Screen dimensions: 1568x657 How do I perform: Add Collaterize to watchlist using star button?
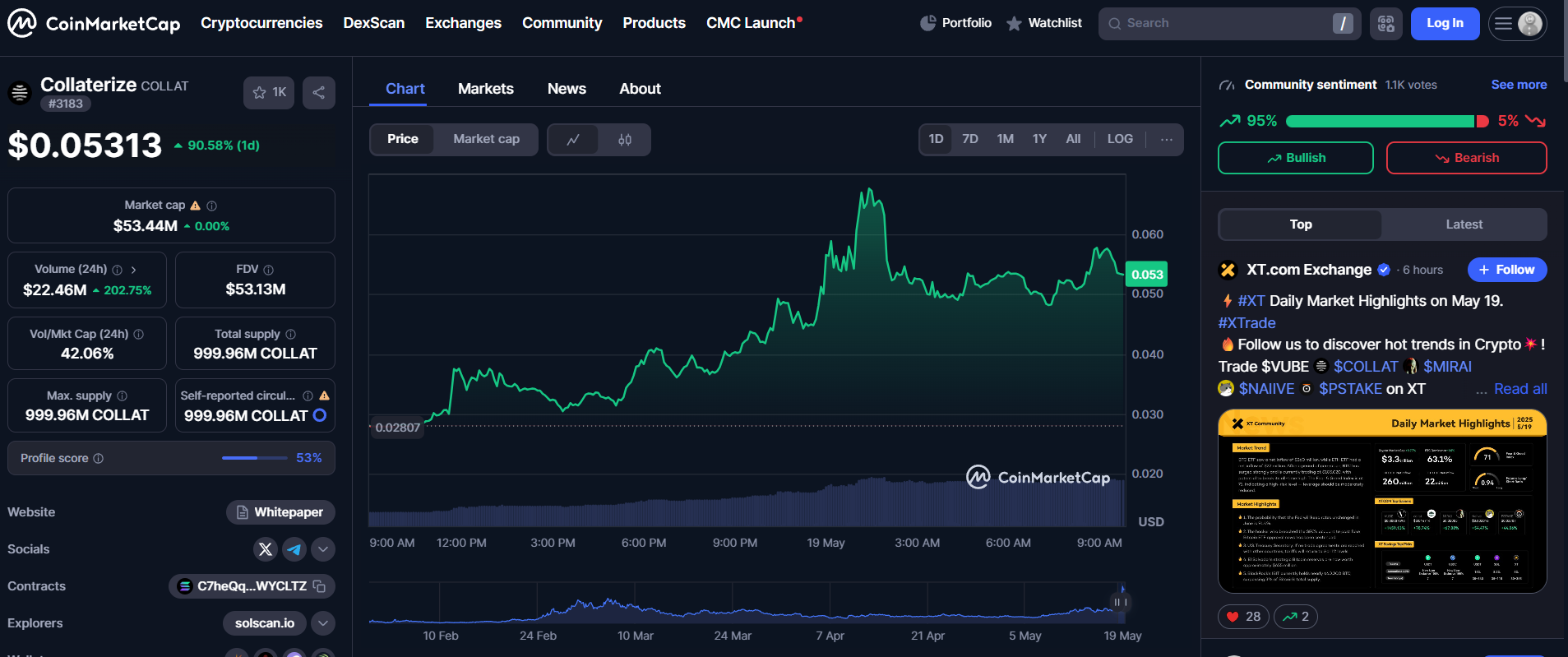click(x=269, y=93)
